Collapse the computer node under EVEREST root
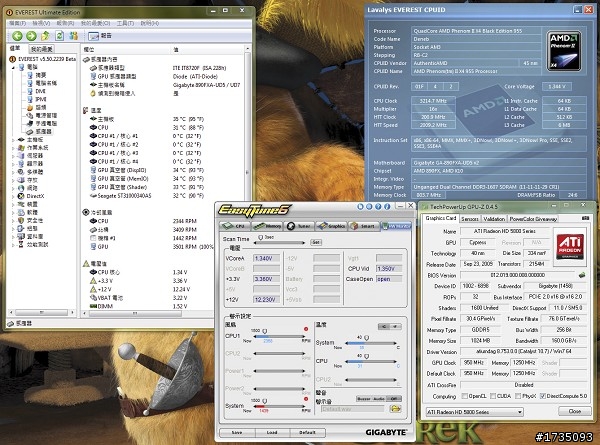Viewport: 600px width, 445px height. tap(13, 67)
